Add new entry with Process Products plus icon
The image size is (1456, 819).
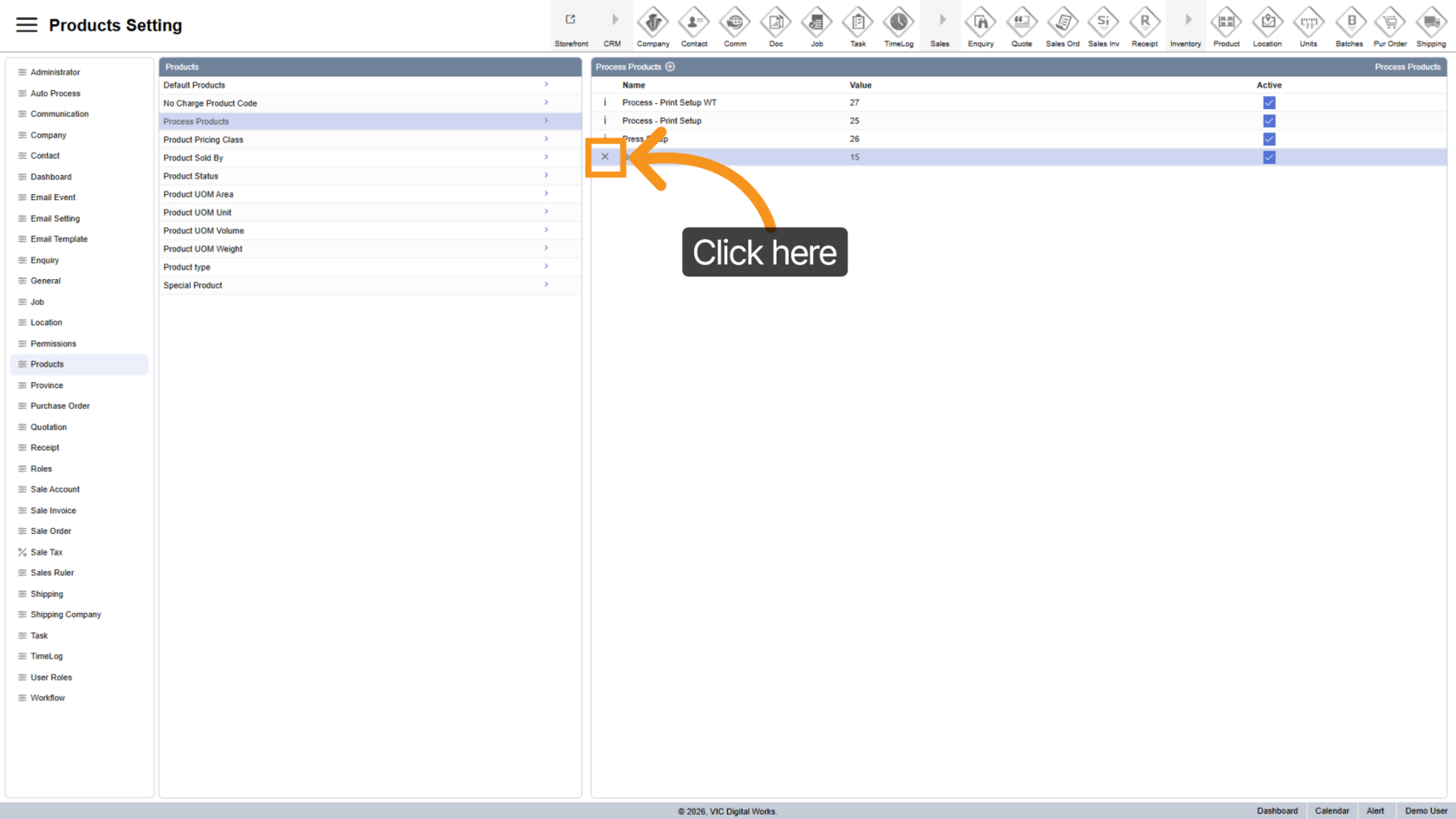pos(670,67)
